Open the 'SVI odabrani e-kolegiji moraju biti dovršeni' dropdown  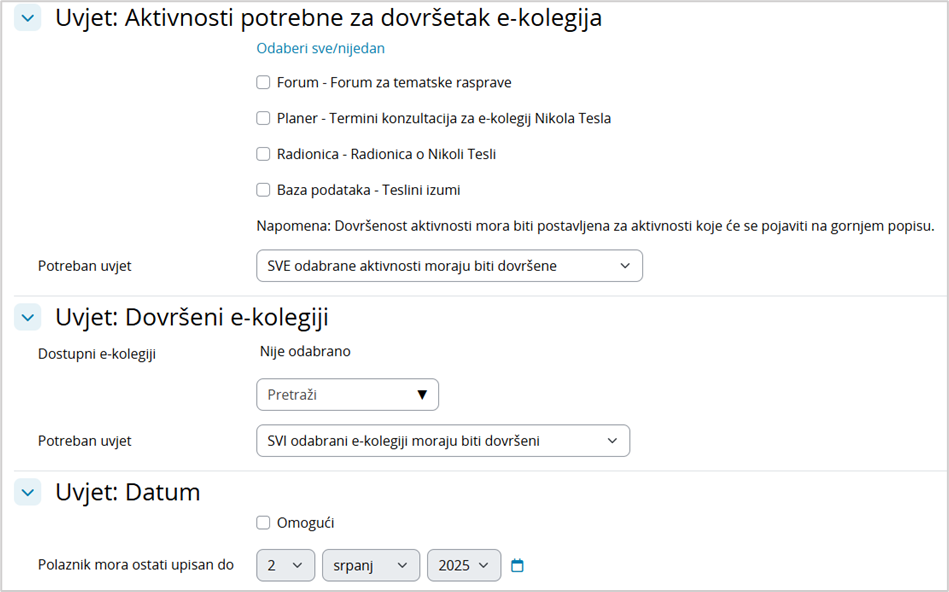click(x=443, y=440)
